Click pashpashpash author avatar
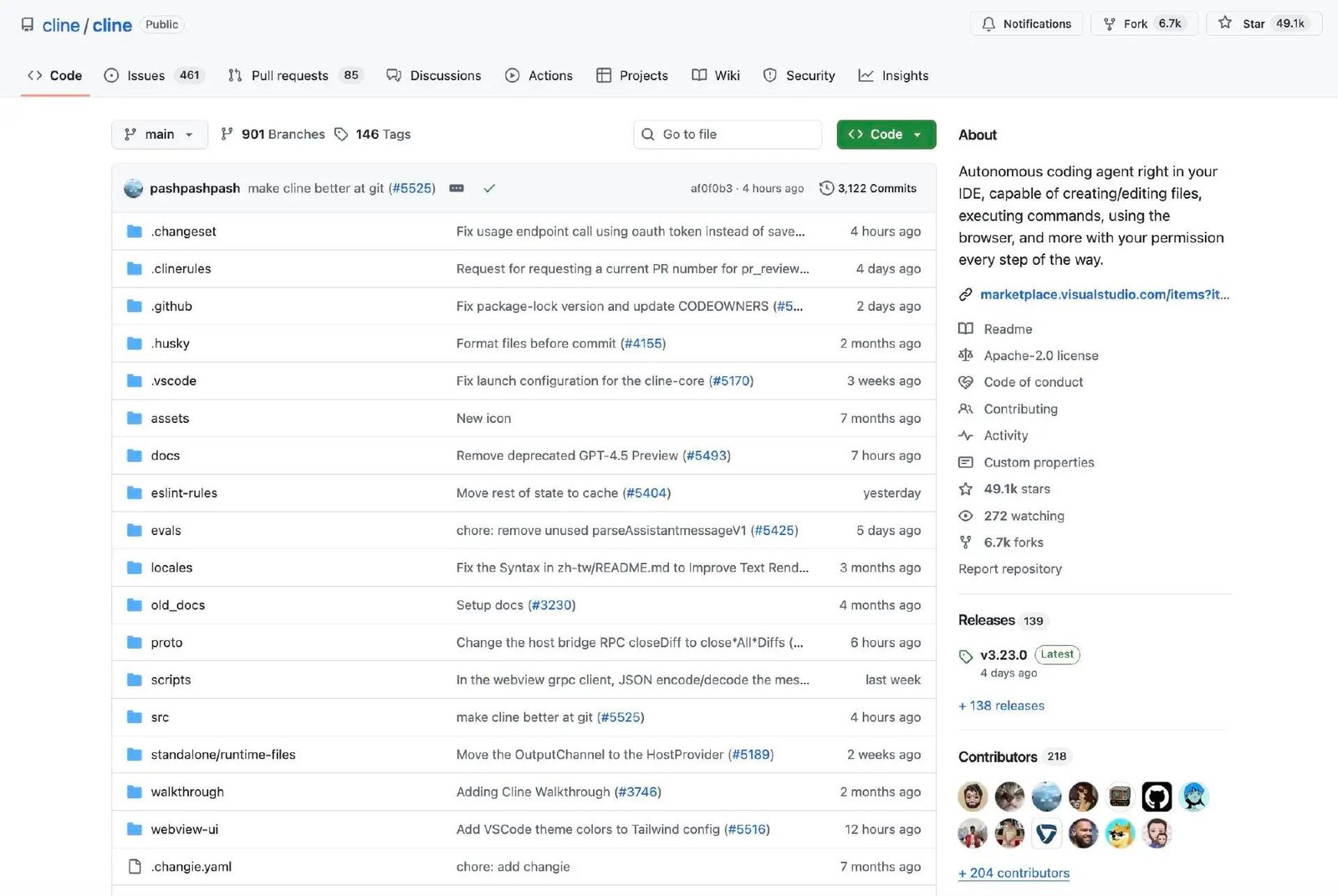Viewport: 1338px width, 896px height. point(134,188)
